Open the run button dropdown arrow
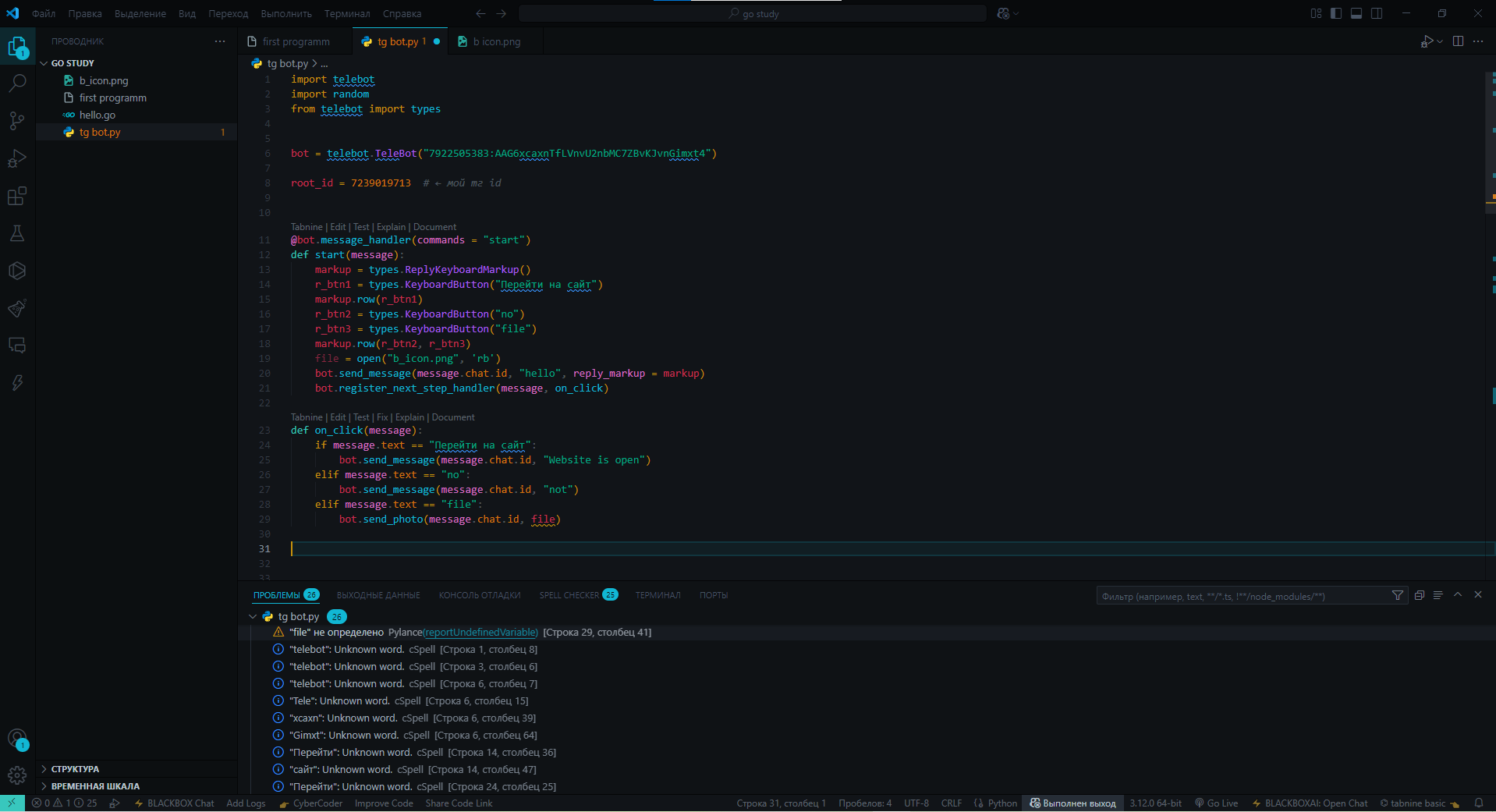 [1440, 41]
